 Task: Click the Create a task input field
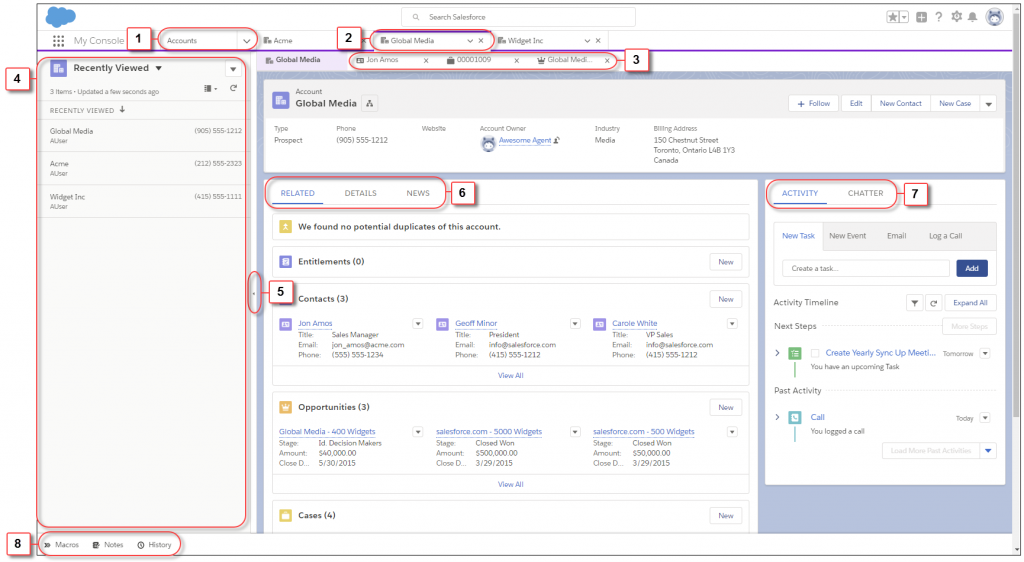[865, 268]
